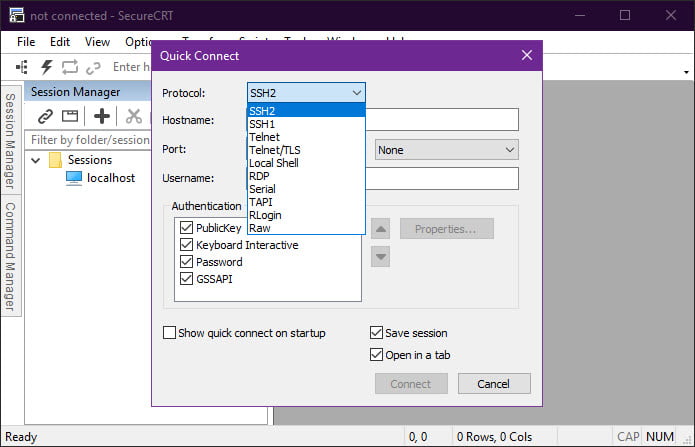
Task: Click the Disconnect chain toolbar icon
Action: click(93, 68)
